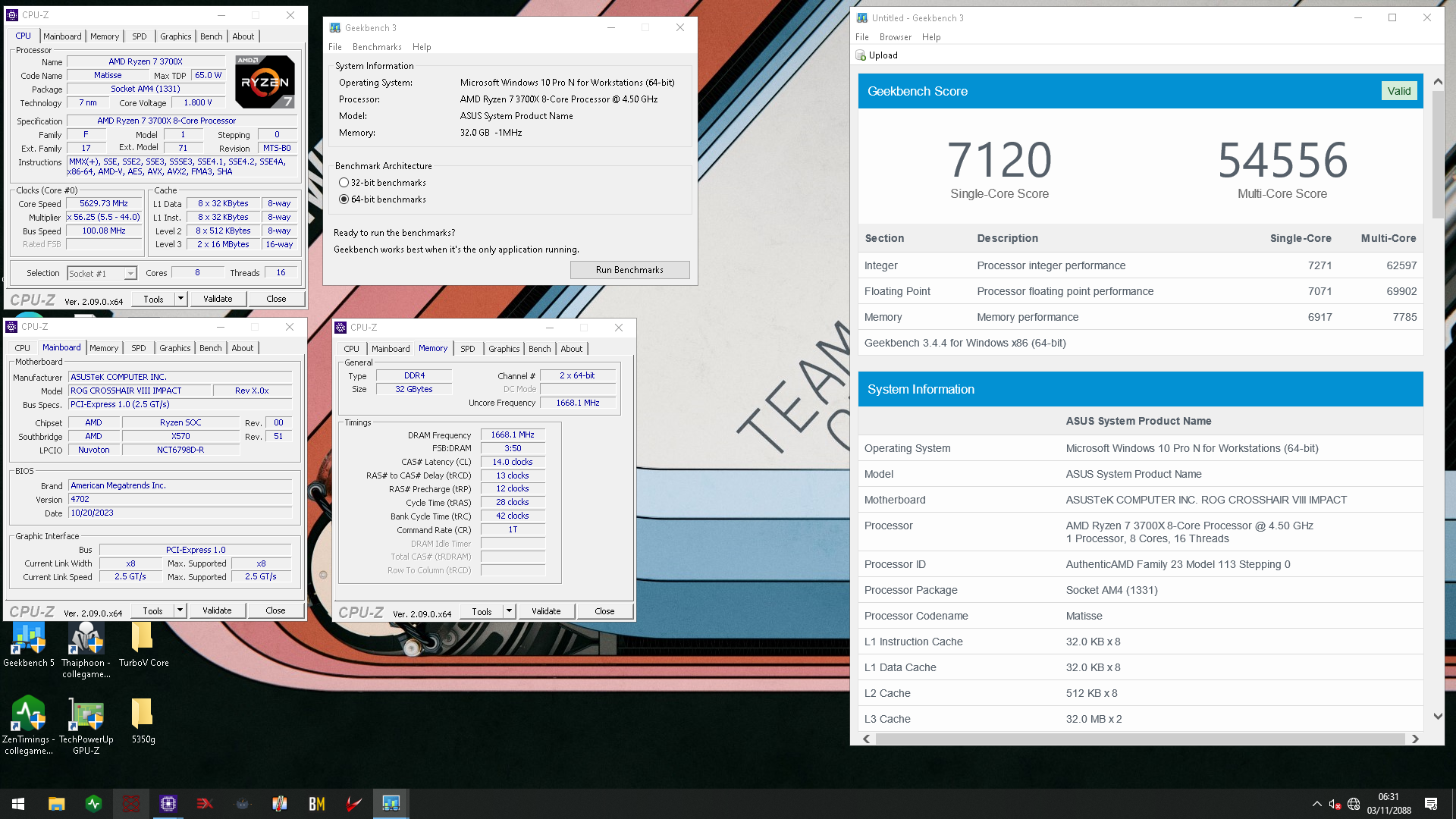Click the AMD Ryzen 7 logo in CPU-Z
Image resolution: width=1456 pixels, height=819 pixels.
(x=265, y=82)
